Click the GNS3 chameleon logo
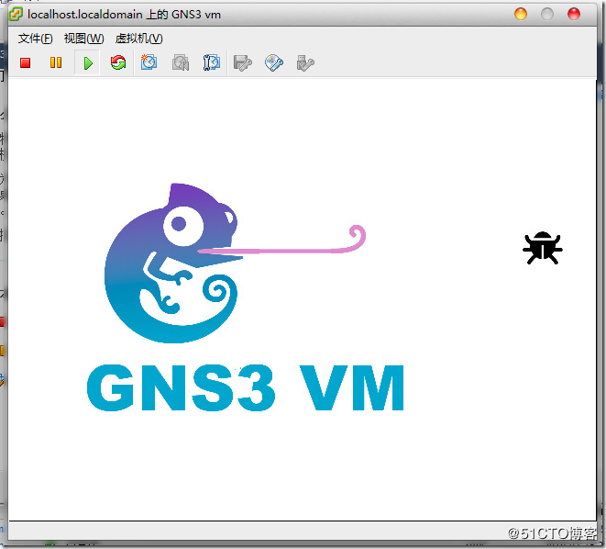The height and width of the screenshot is (549, 606). pos(235,263)
